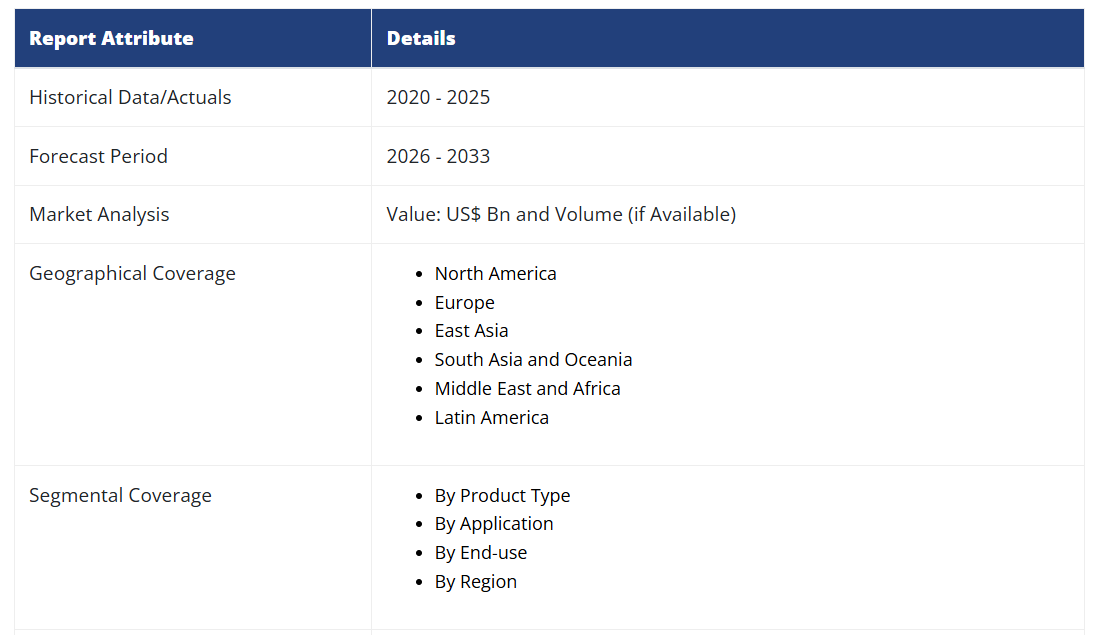The image size is (1094, 635).
Task: Click the Europe list item
Action: [464, 302]
